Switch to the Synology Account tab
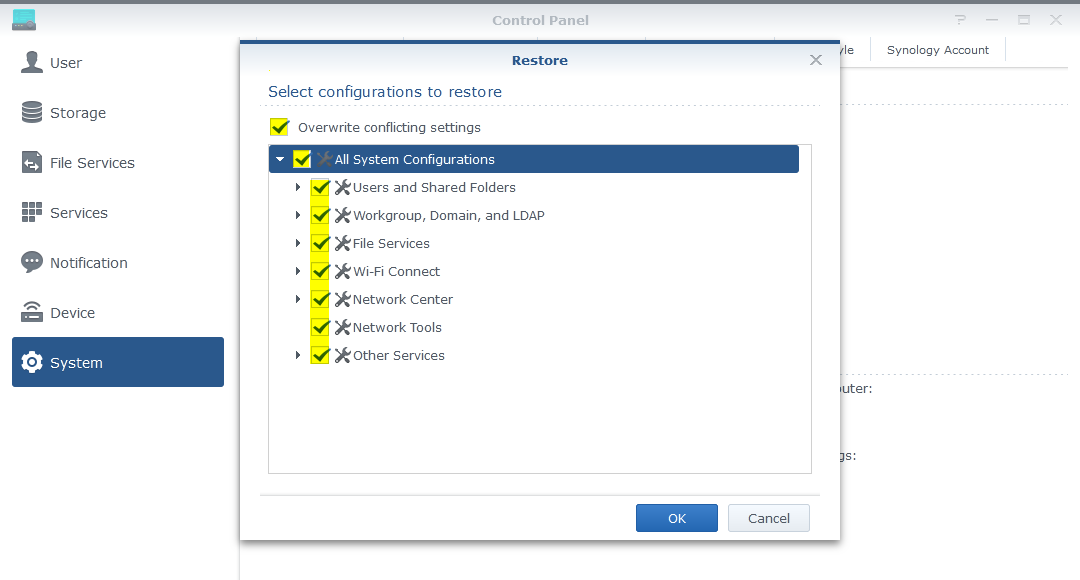Image resolution: width=1080 pixels, height=580 pixels. point(937,49)
